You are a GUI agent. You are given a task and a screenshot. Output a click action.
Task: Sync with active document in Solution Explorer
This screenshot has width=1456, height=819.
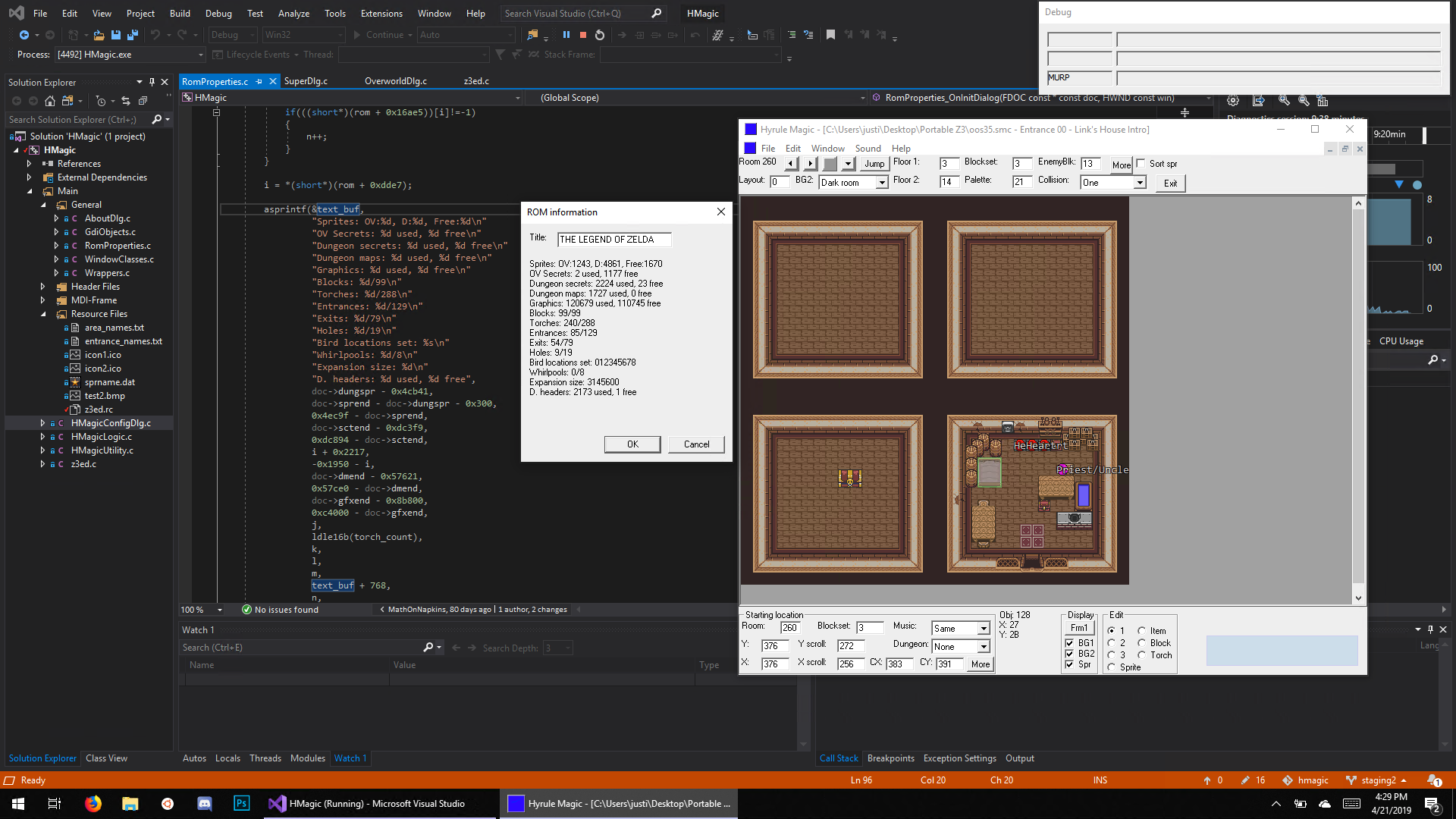[x=126, y=101]
